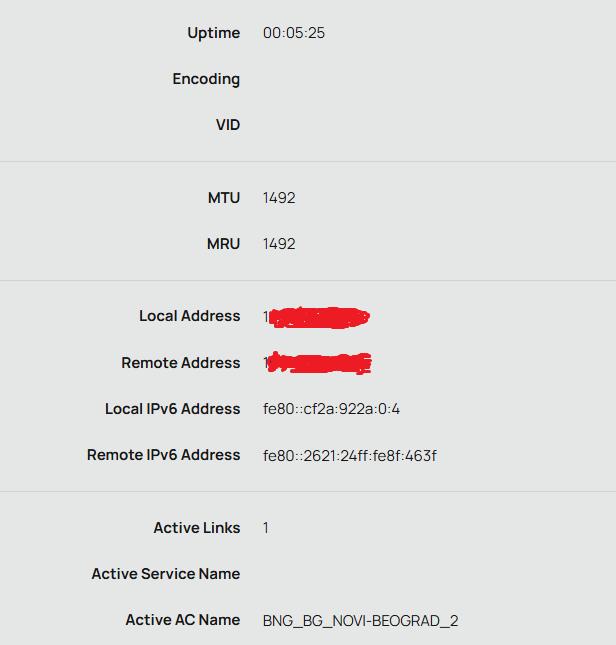Click the MTU label
Screen dimensions: 616x645
coord(223,198)
